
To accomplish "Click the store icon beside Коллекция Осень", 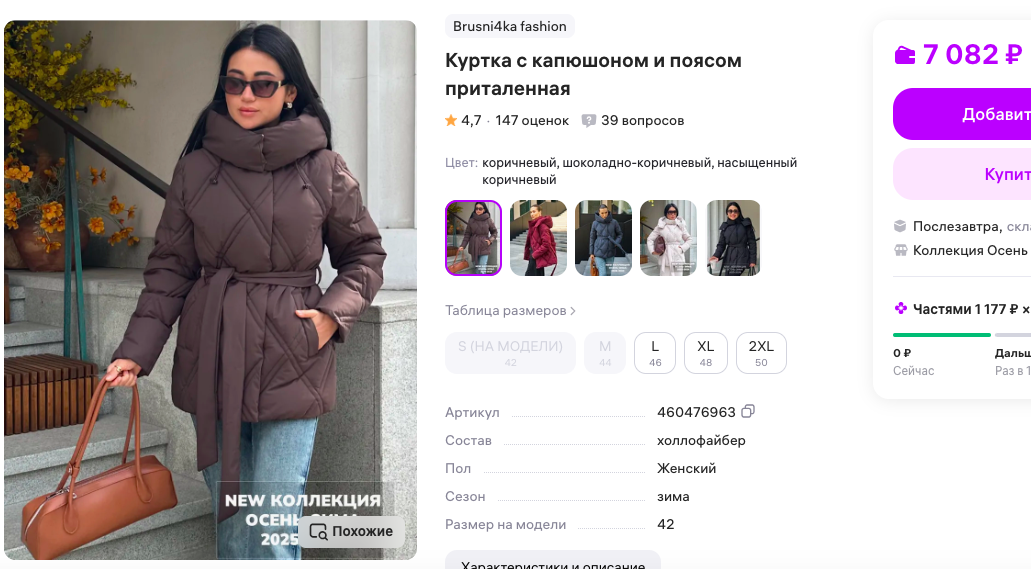I will pyautogui.click(x=900, y=251).
